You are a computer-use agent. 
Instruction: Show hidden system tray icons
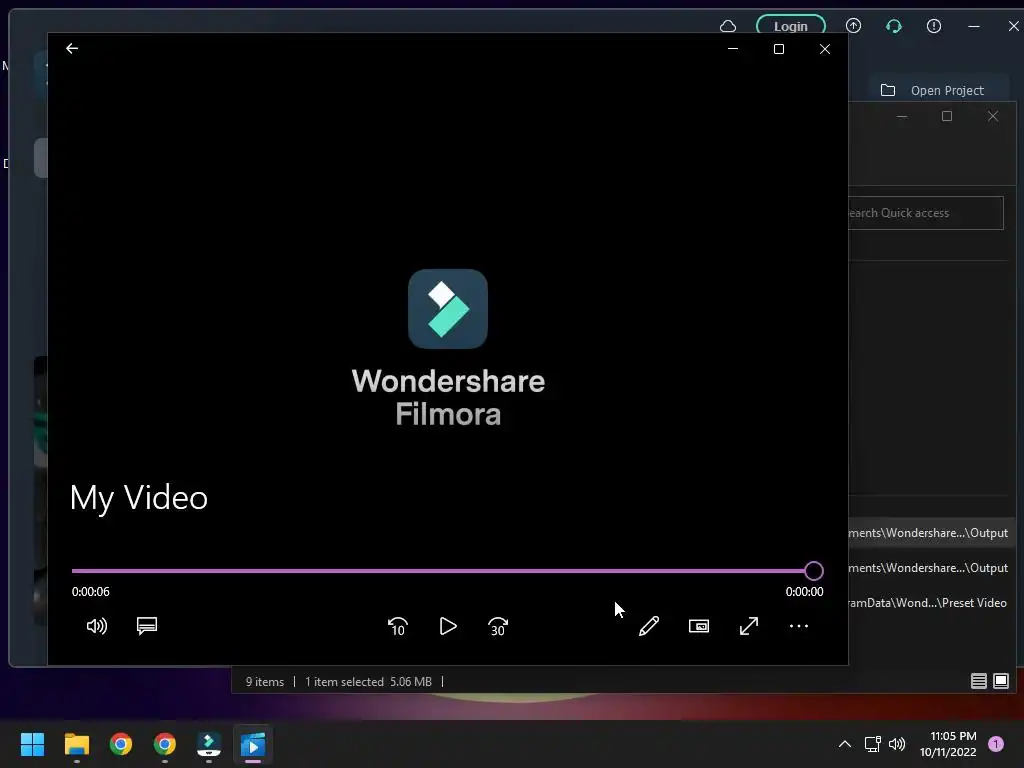click(844, 744)
